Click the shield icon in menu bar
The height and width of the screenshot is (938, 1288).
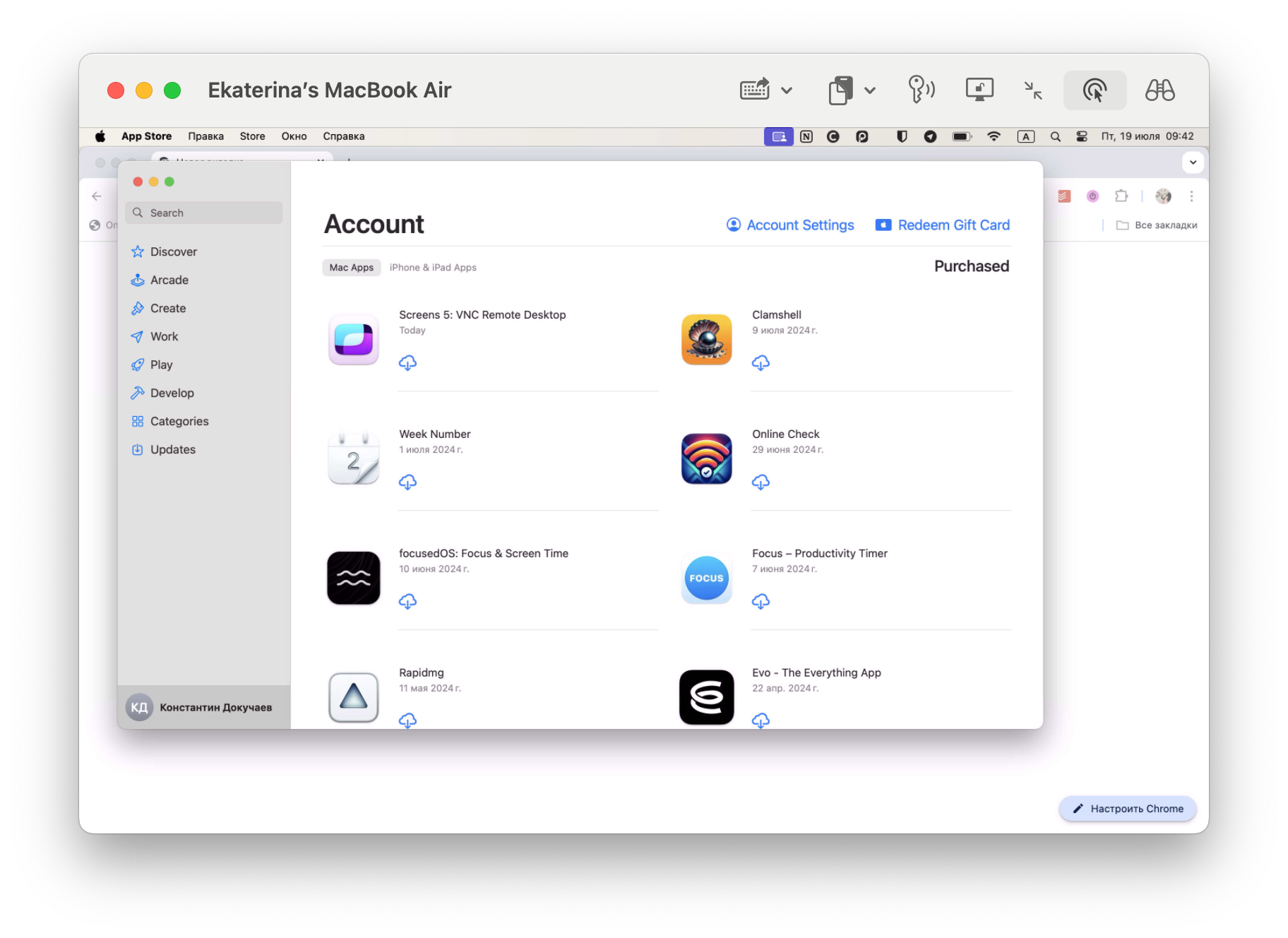pyautogui.click(x=902, y=136)
